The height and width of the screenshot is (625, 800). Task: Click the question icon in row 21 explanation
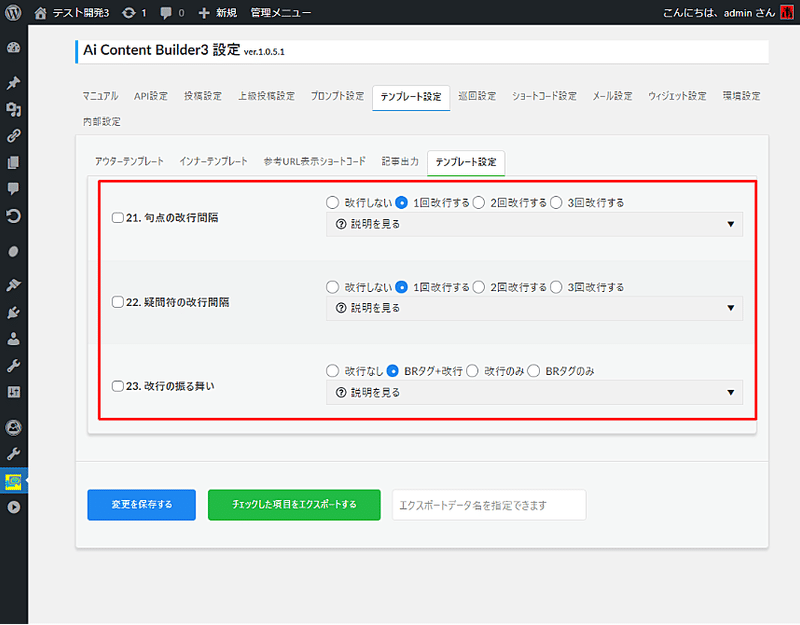click(x=341, y=224)
